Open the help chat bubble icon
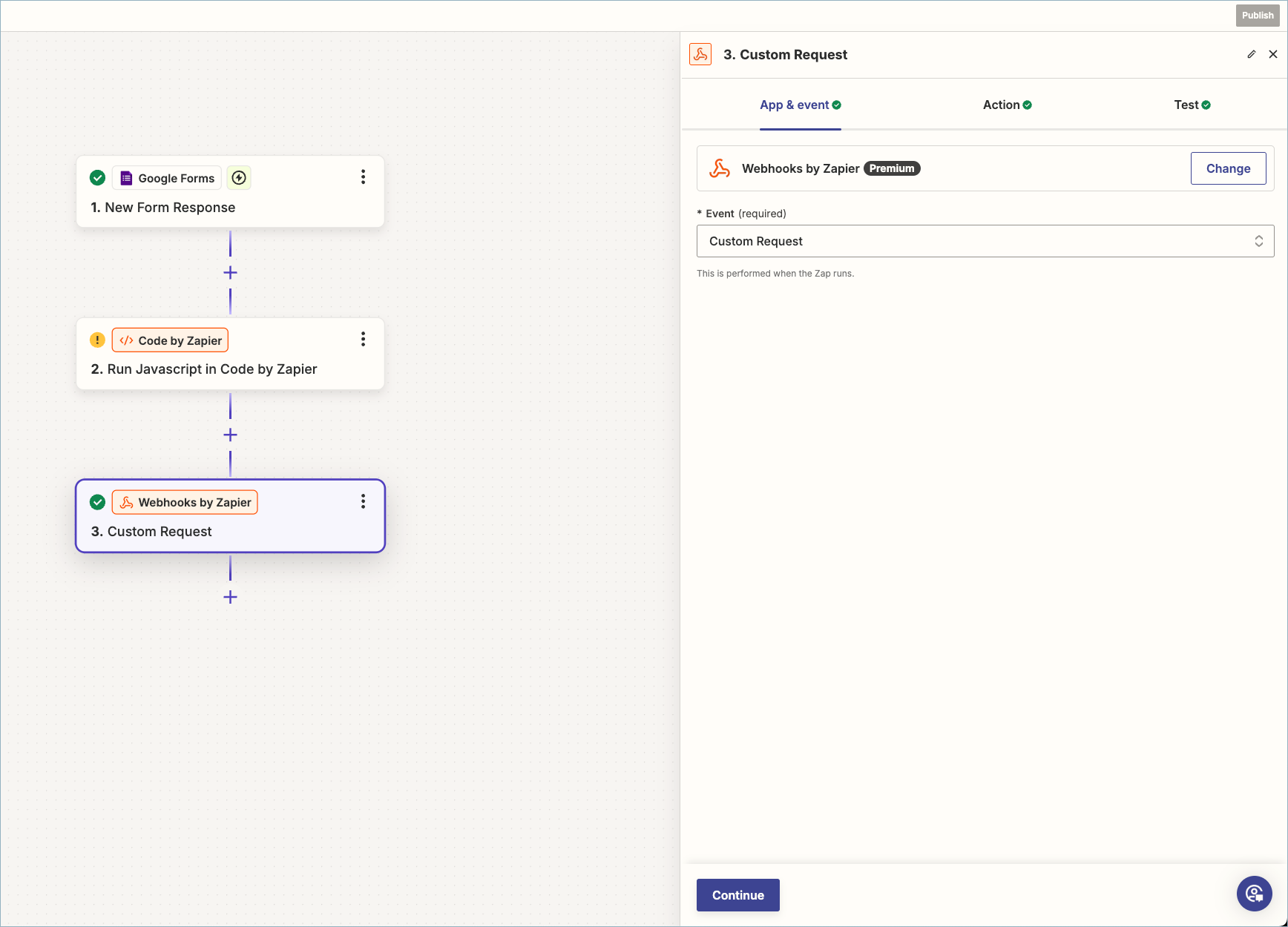Image resolution: width=1288 pixels, height=927 pixels. click(x=1254, y=894)
